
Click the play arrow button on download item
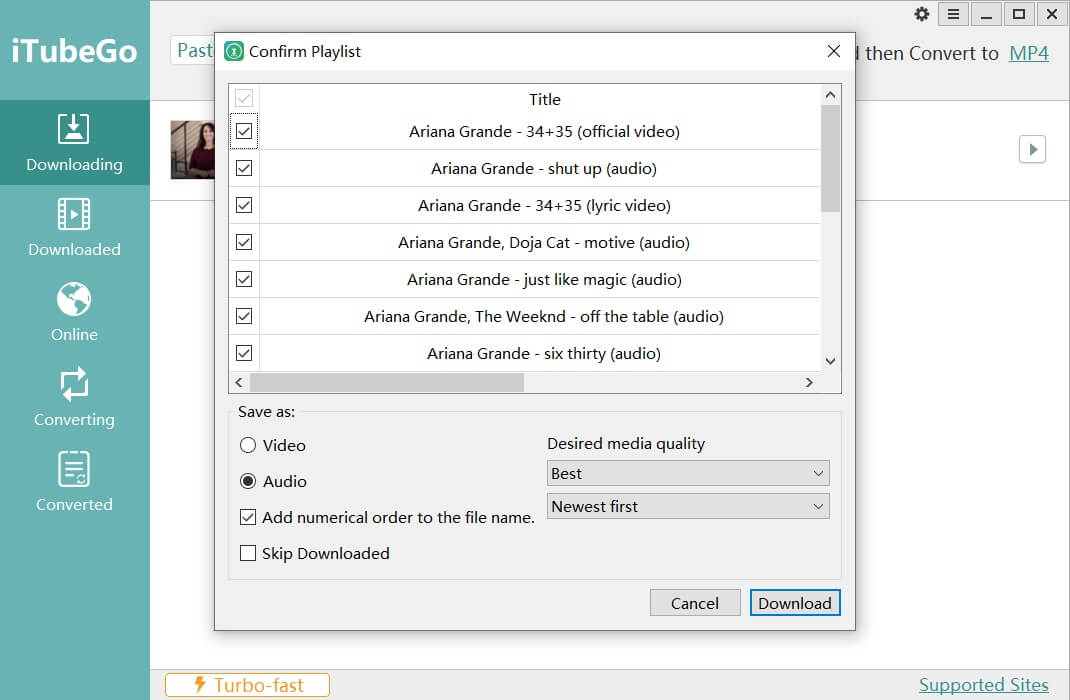(1032, 149)
